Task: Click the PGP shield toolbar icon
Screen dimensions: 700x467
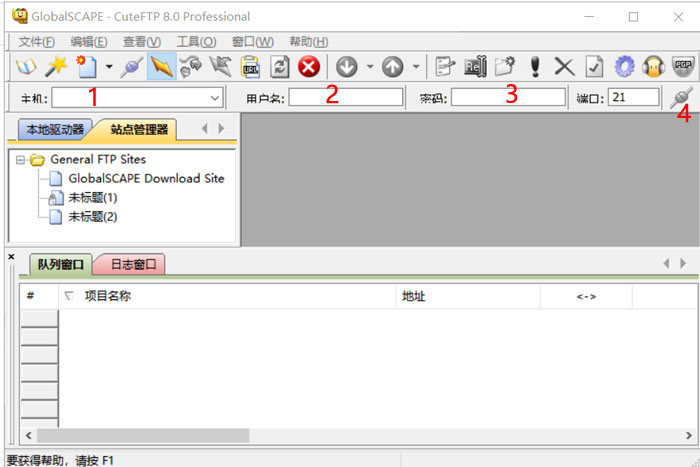Action: pos(683,67)
